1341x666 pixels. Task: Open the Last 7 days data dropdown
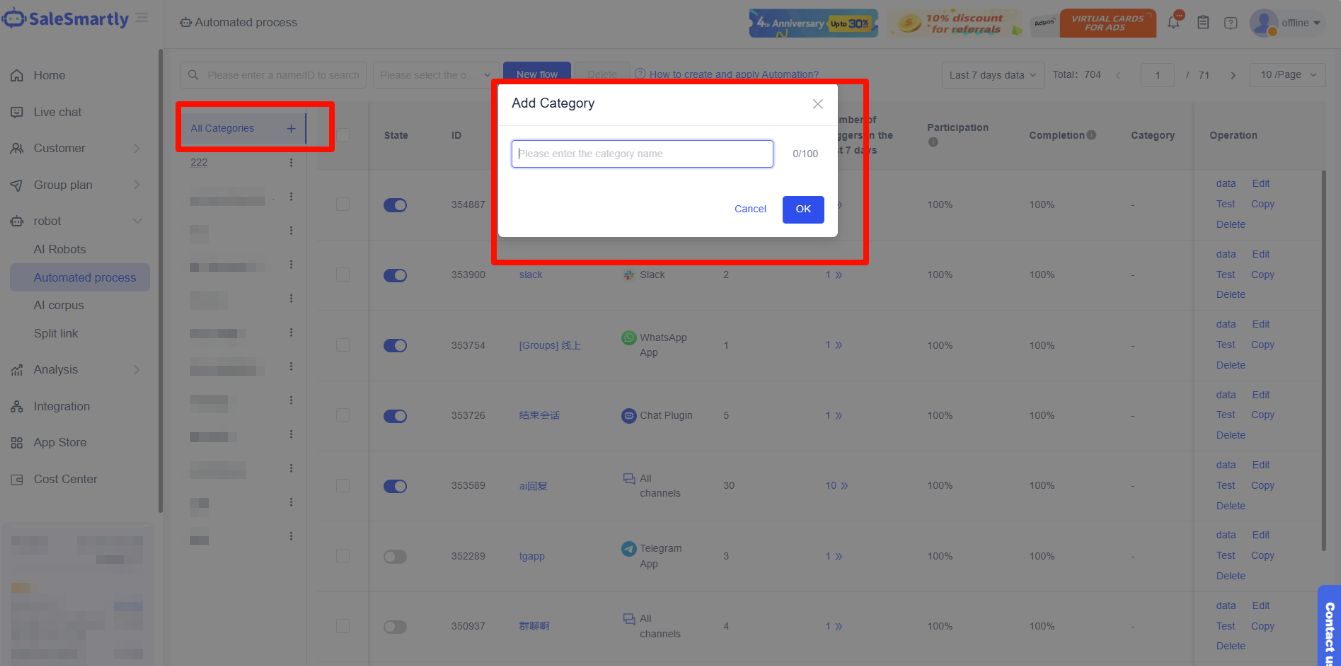pos(993,75)
